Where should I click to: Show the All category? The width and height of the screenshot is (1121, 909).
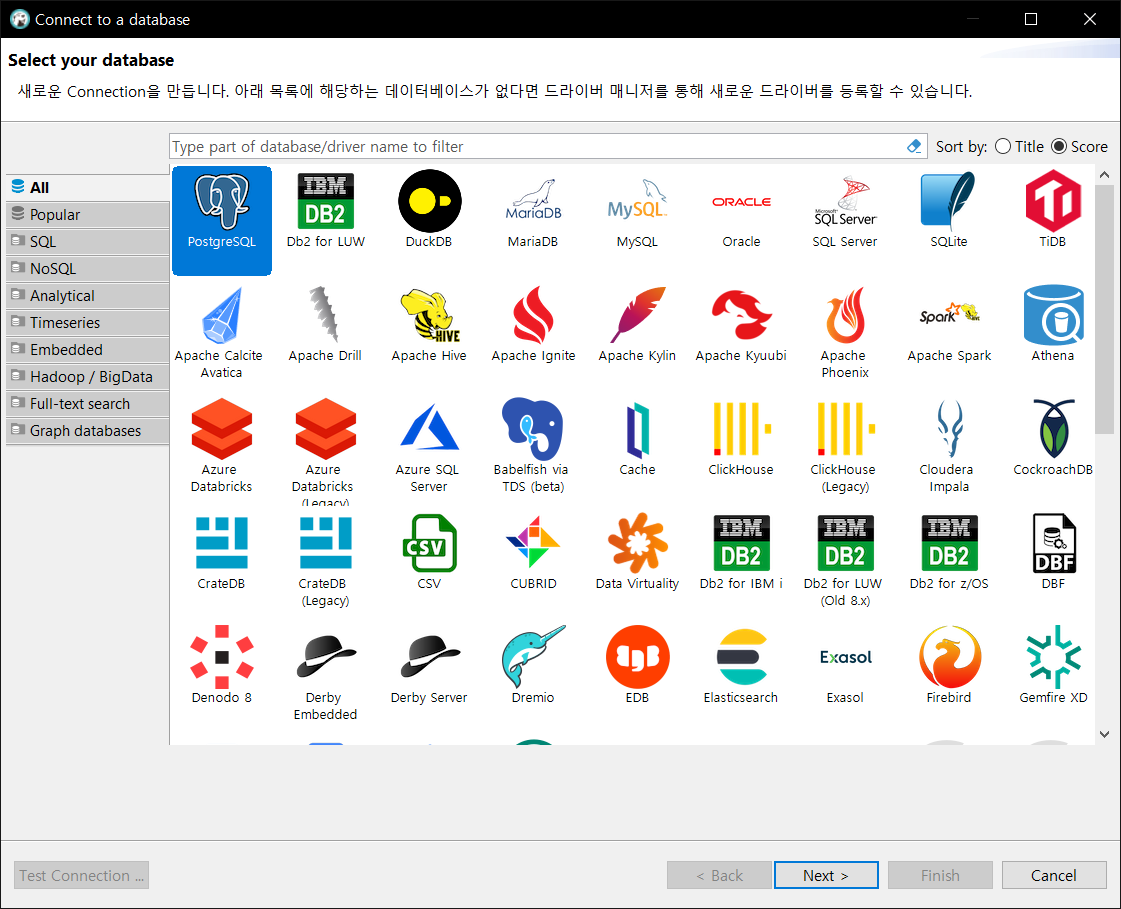88,187
